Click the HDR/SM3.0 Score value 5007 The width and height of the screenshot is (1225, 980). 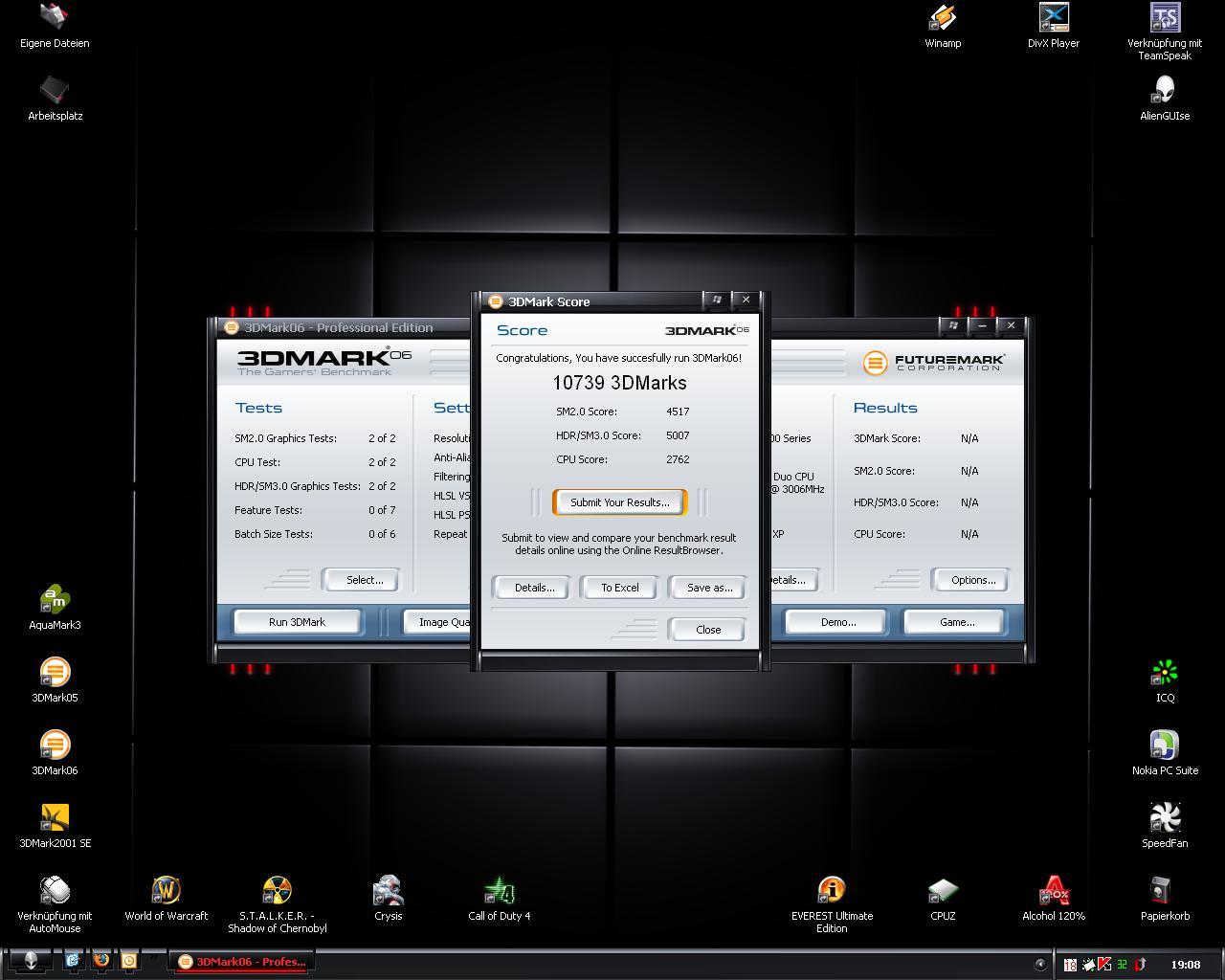click(x=678, y=435)
